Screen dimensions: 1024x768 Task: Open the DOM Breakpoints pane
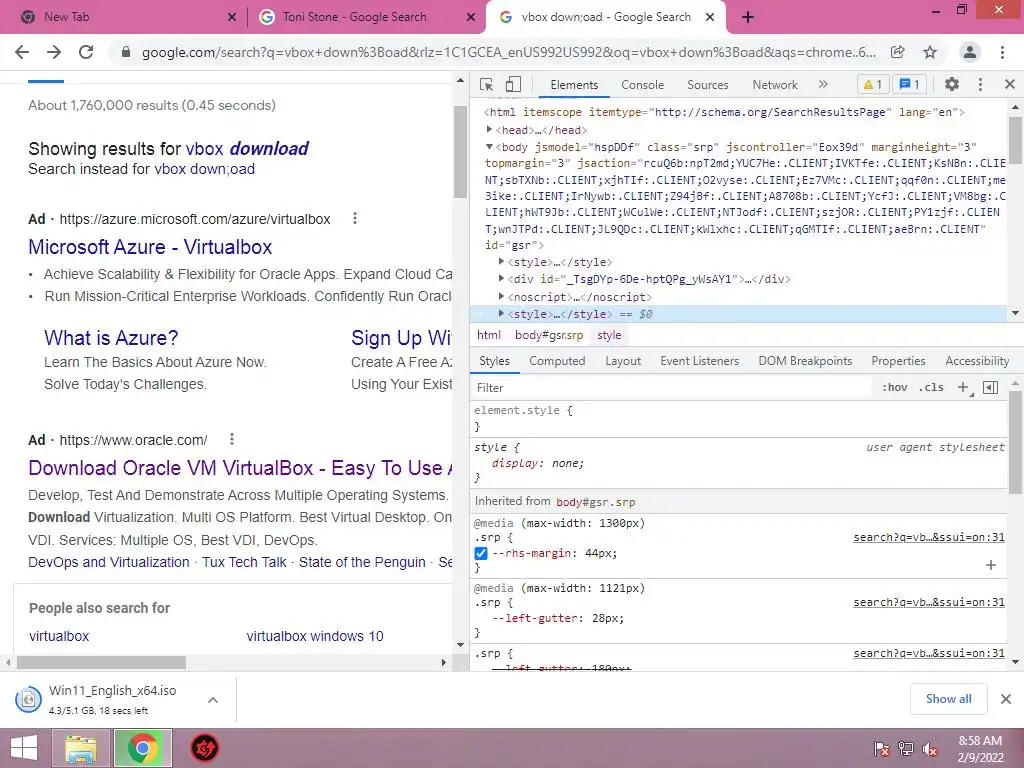click(x=805, y=360)
